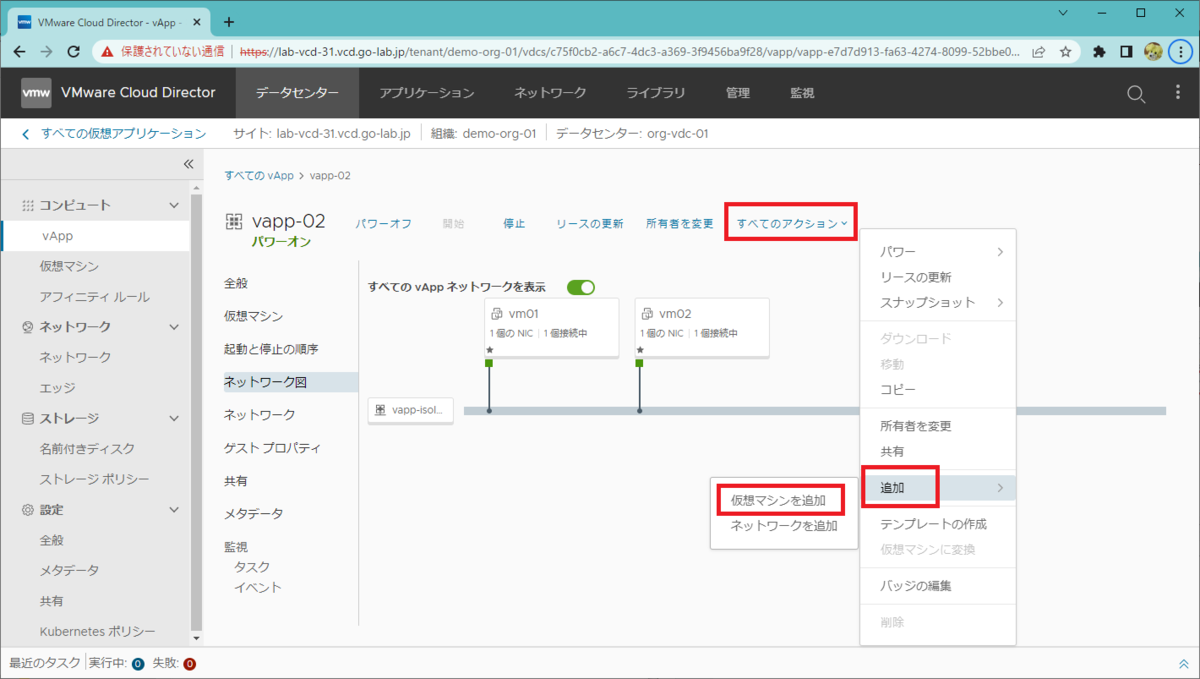Viewport: 1200px width, 679px height.
Task: Click the settings gear icon in sidebar
Action: 27,510
